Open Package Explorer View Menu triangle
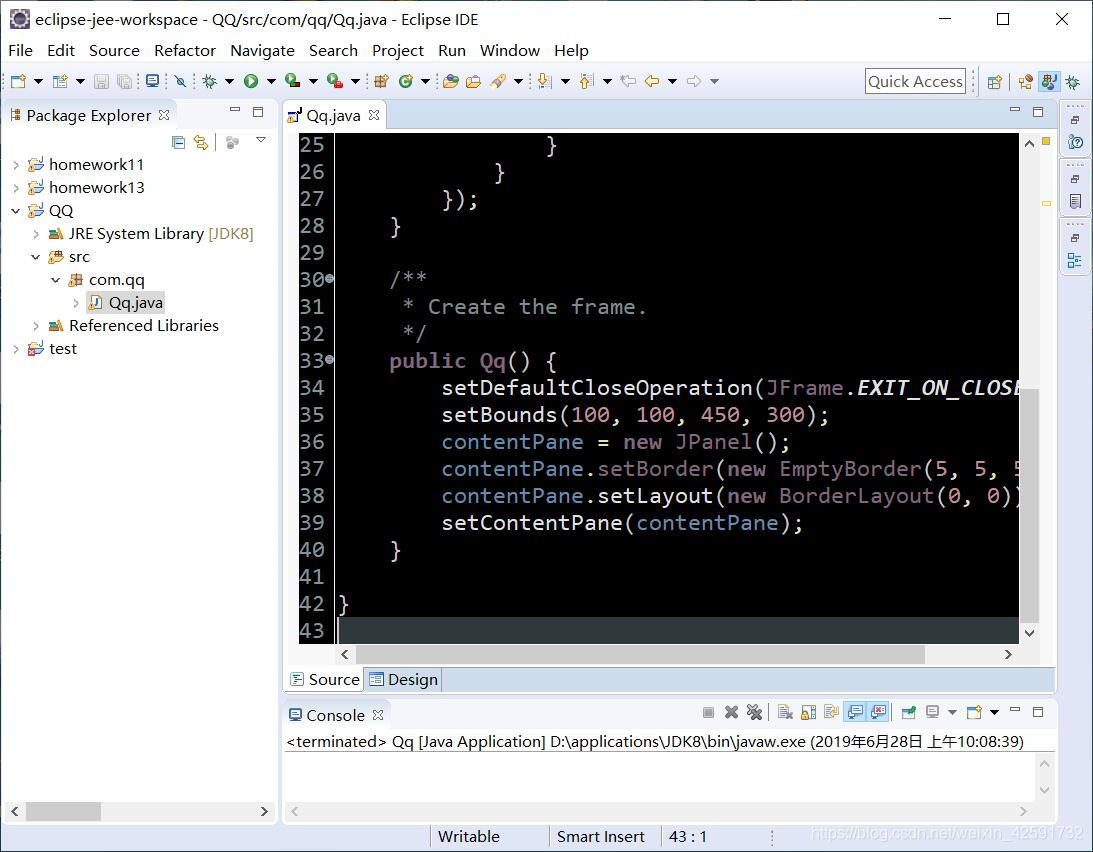Viewport: 1093px width, 852px height. pos(261,141)
